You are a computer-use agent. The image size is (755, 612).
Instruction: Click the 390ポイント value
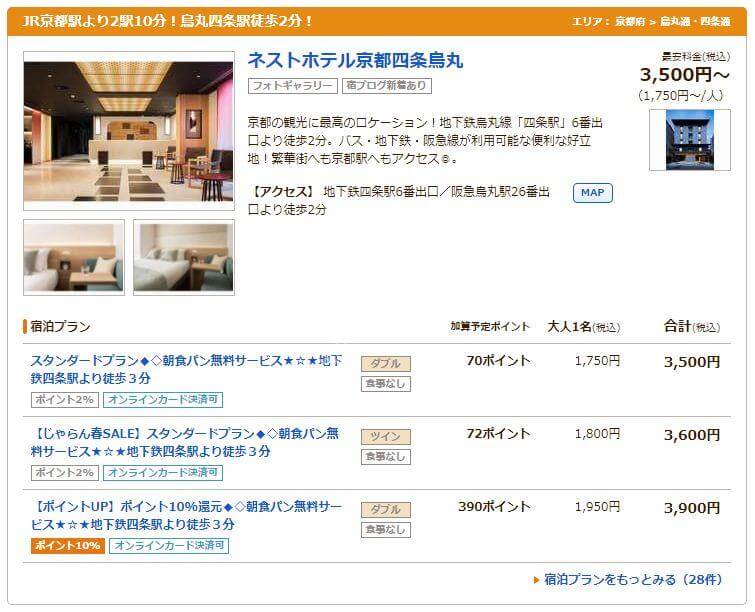coord(494,507)
